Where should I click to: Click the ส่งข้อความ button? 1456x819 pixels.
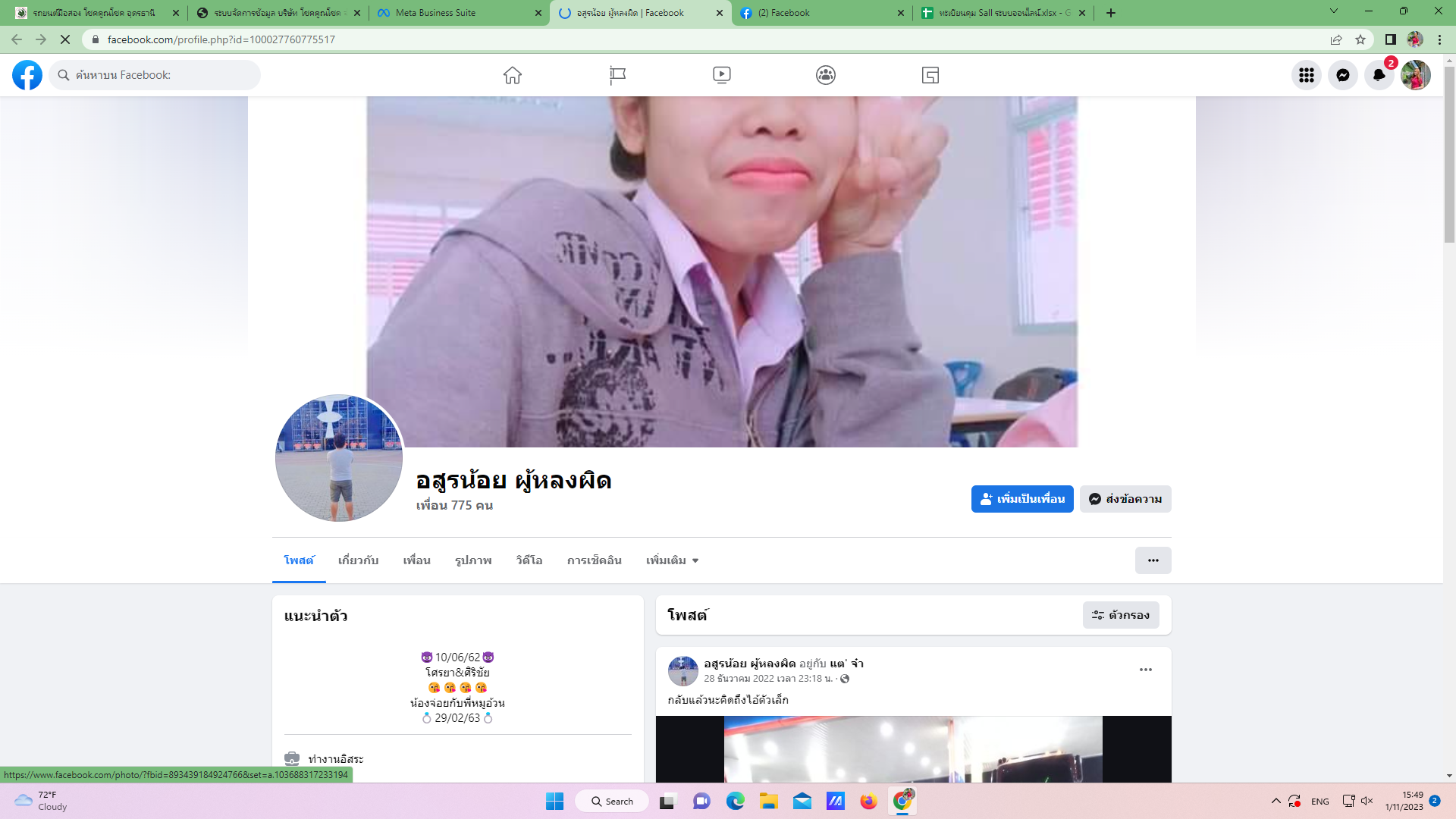tap(1125, 499)
